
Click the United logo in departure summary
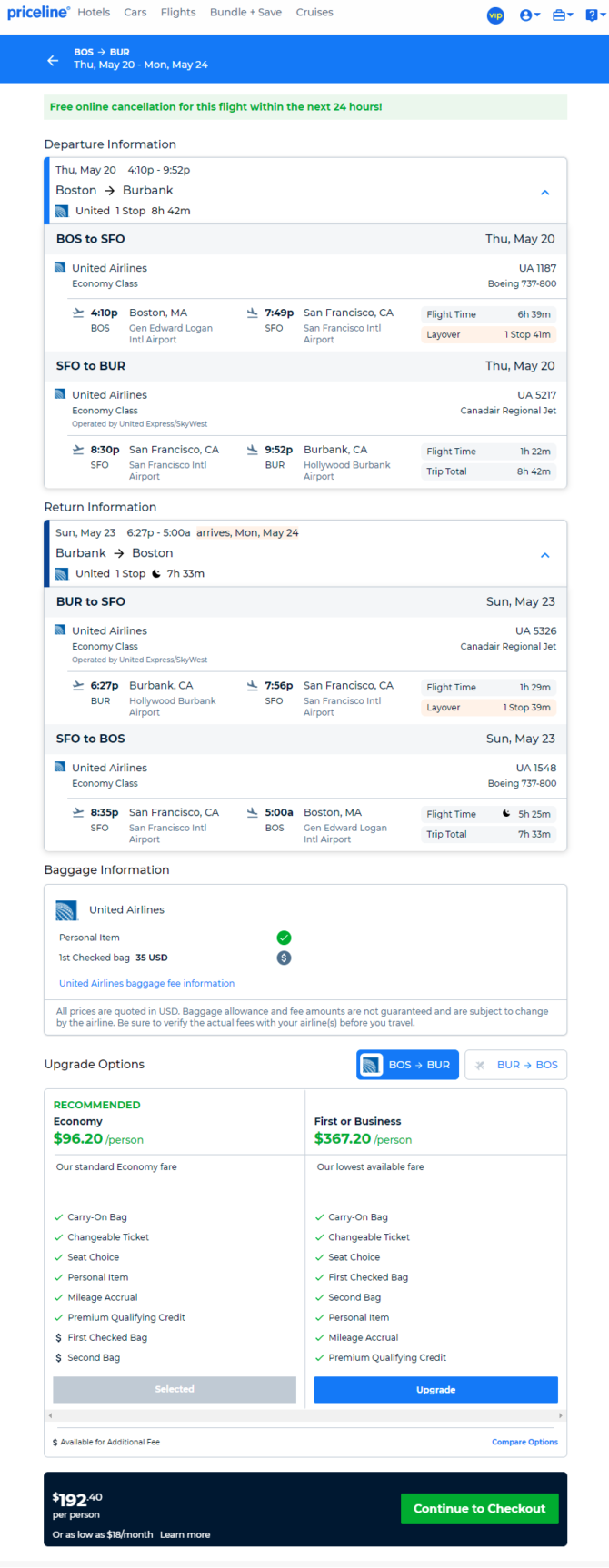(x=62, y=211)
